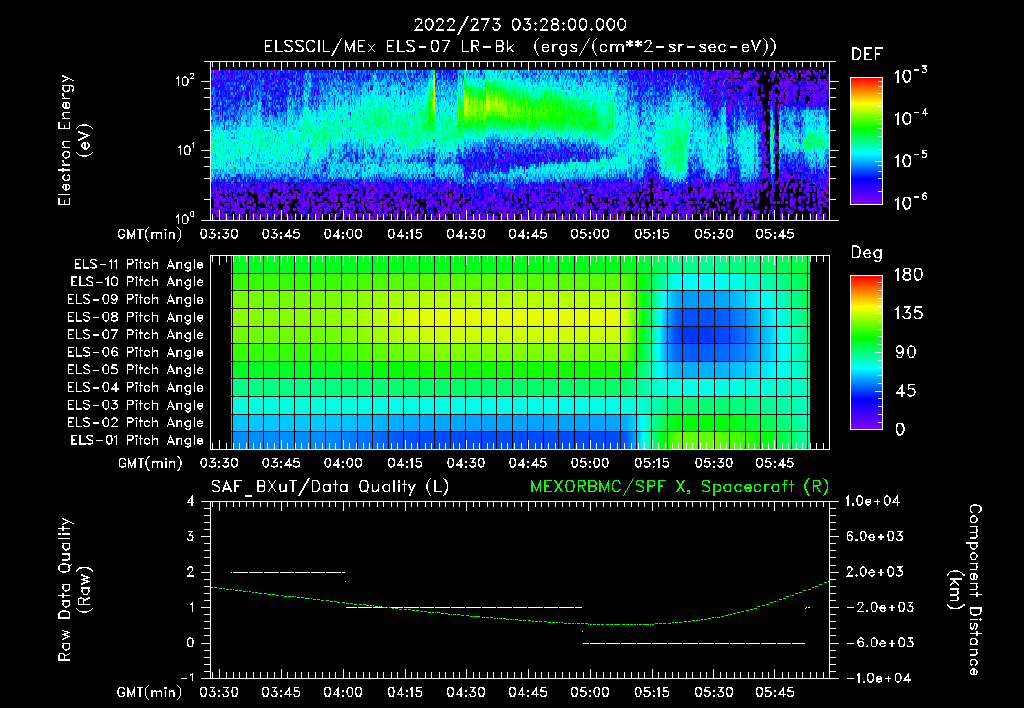Screen dimensions: 1024x708
Task: Click the 90 value on Deg scale
Action: 905,352
